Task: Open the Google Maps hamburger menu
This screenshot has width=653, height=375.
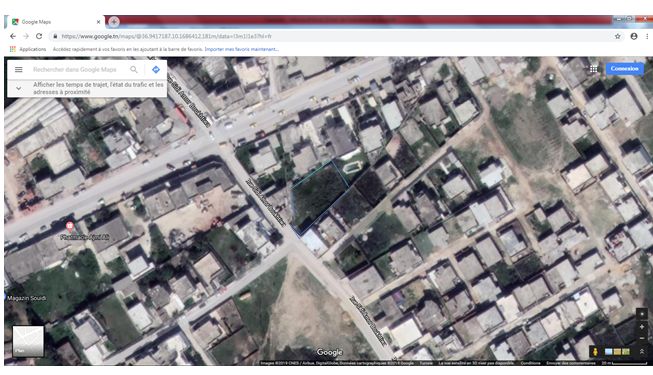Action: 19,70
